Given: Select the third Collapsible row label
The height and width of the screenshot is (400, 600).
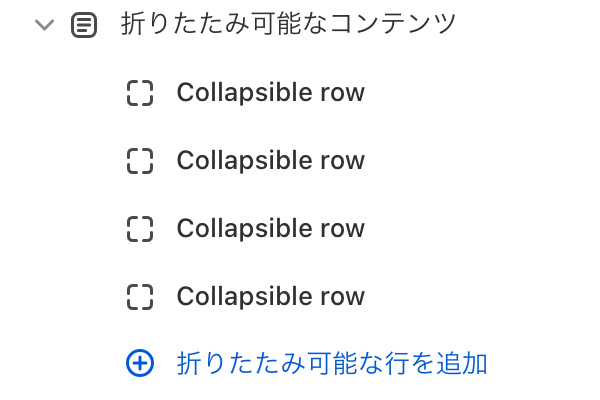Looking at the screenshot, I should coord(270,229).
